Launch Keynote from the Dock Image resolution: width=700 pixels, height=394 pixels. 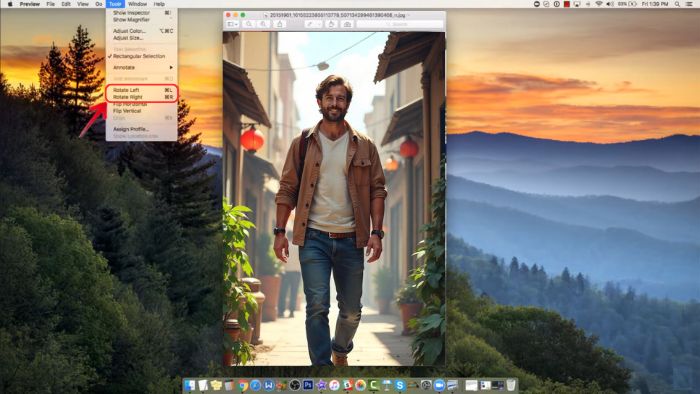click(x=387, y=385)
